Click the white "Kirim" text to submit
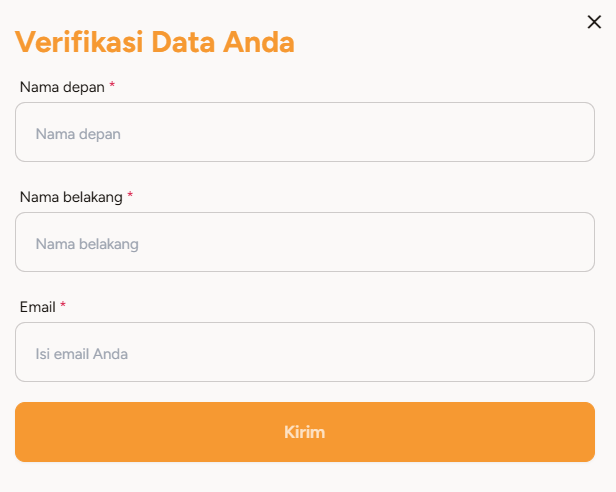 [x=304, y=432]
